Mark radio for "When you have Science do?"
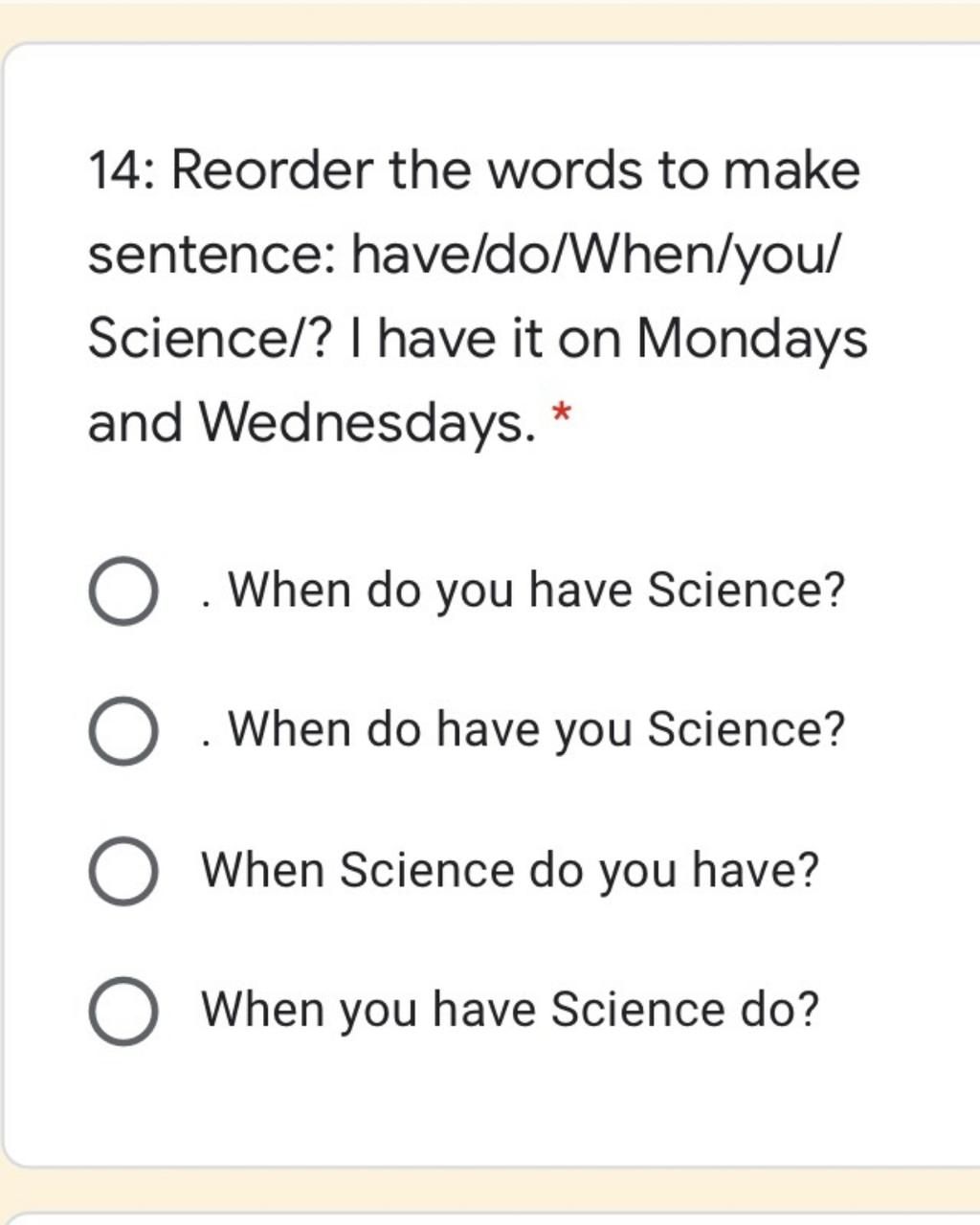This screenshot has width=980, height=1225. (x=123, y=1011)
